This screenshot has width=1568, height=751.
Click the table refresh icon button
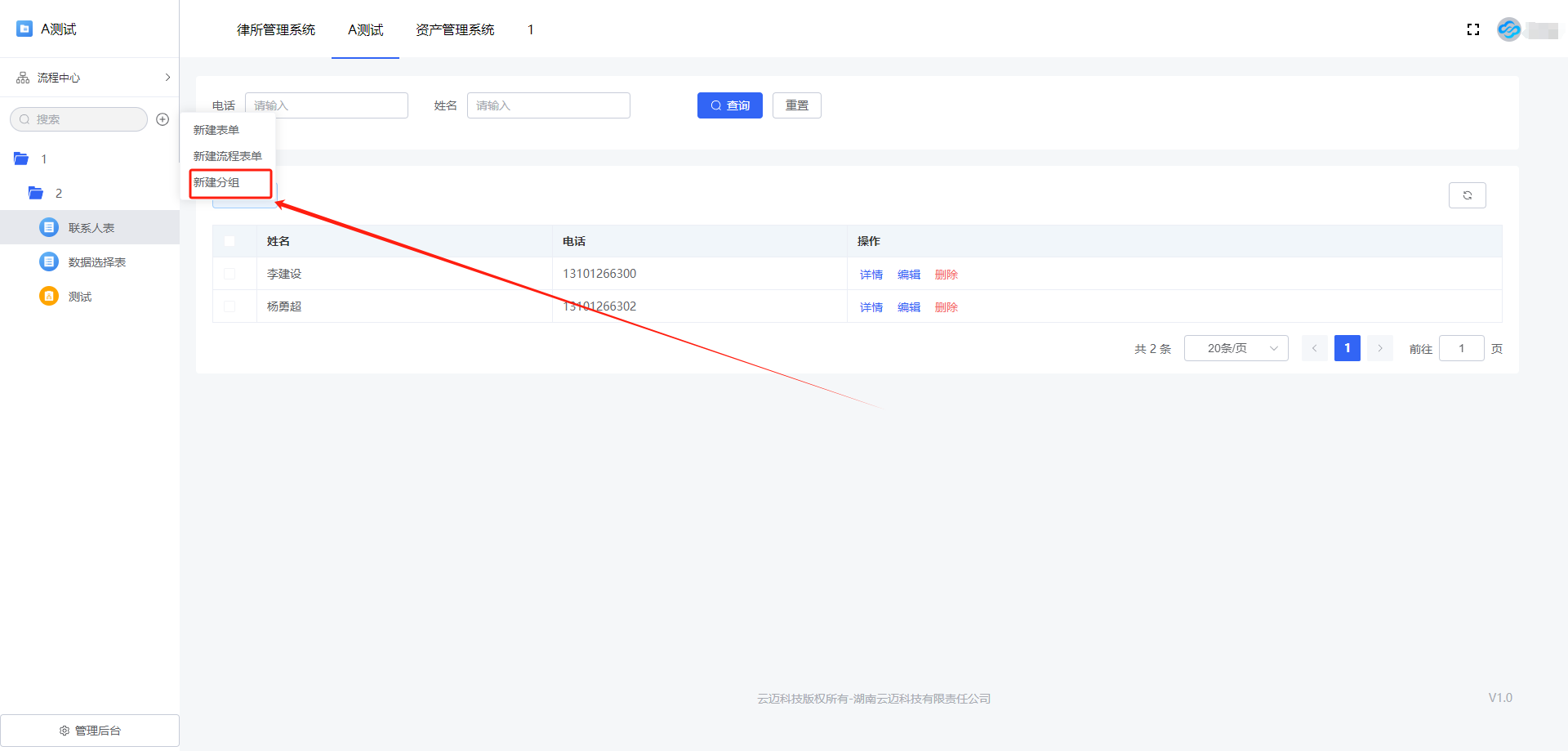click(1467, 195)
